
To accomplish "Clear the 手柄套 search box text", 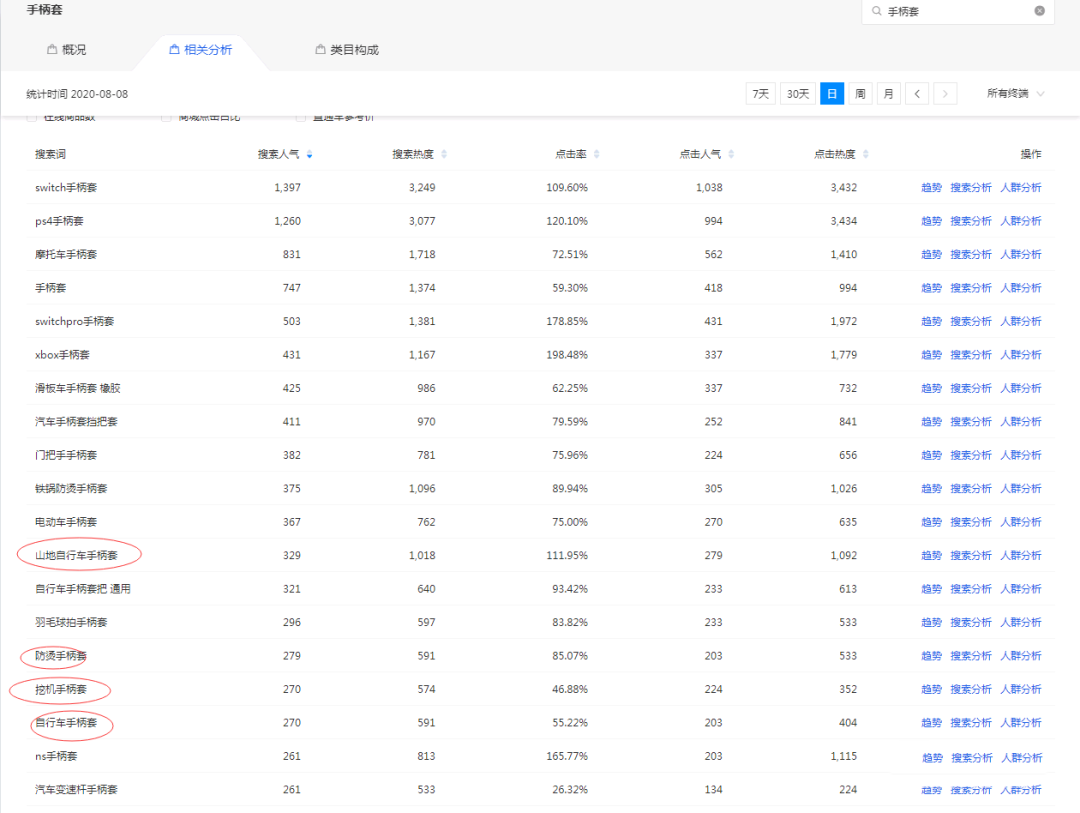I will coord(1039,11).
